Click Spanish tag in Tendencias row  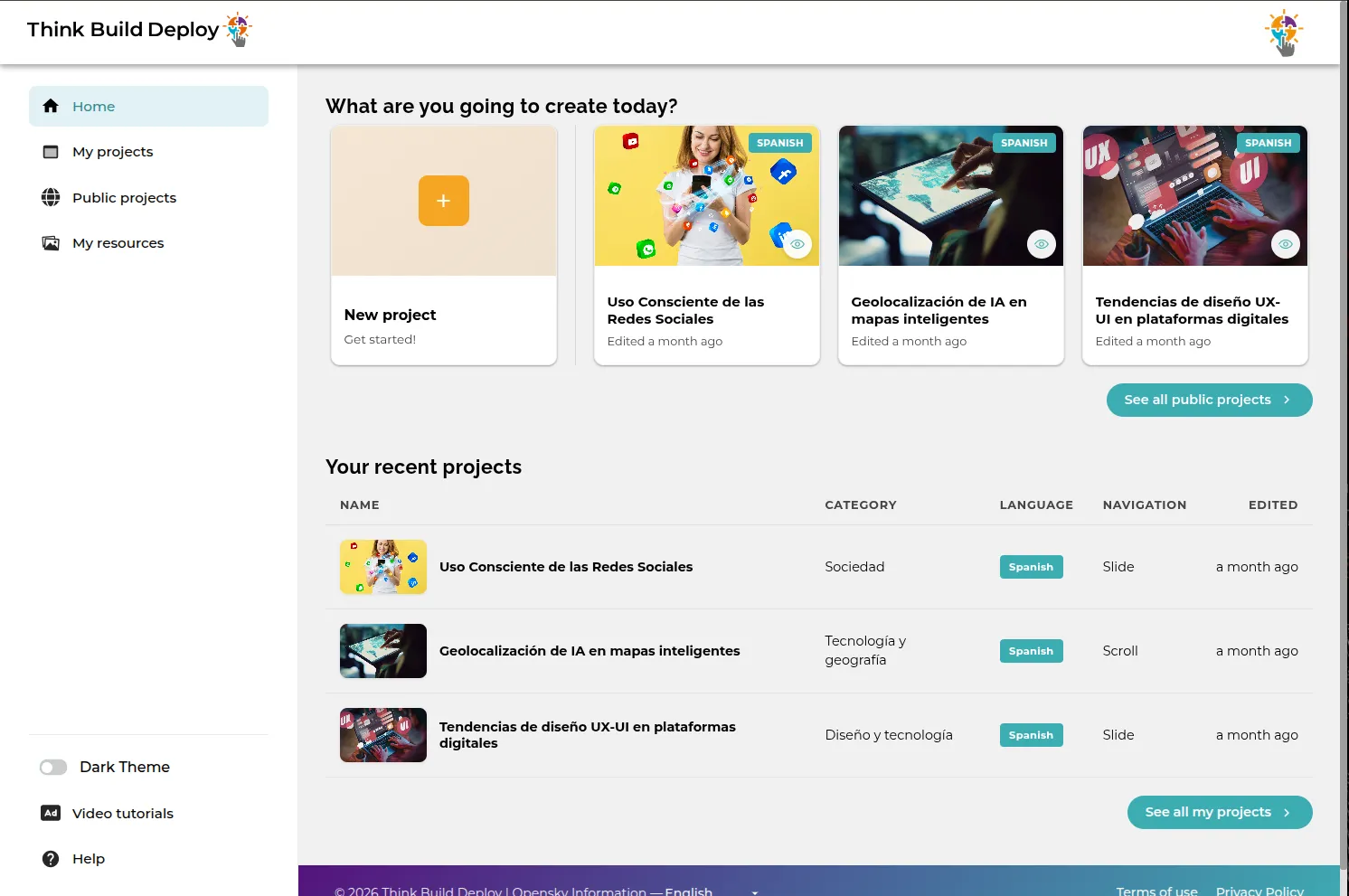click(1031, 735)
